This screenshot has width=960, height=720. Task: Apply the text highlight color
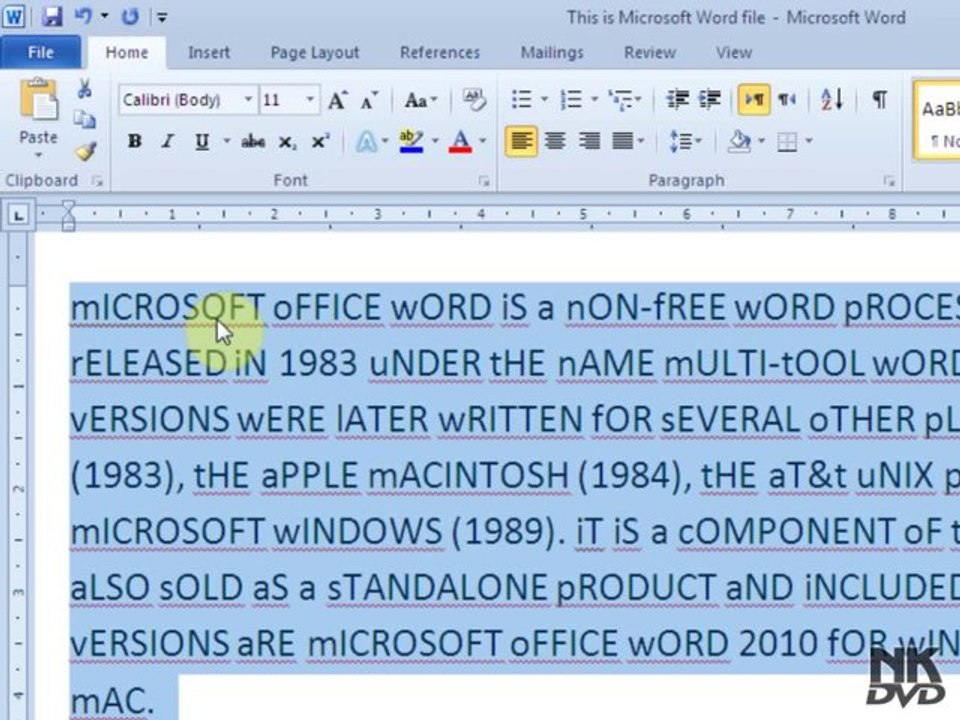click(411, 141)
